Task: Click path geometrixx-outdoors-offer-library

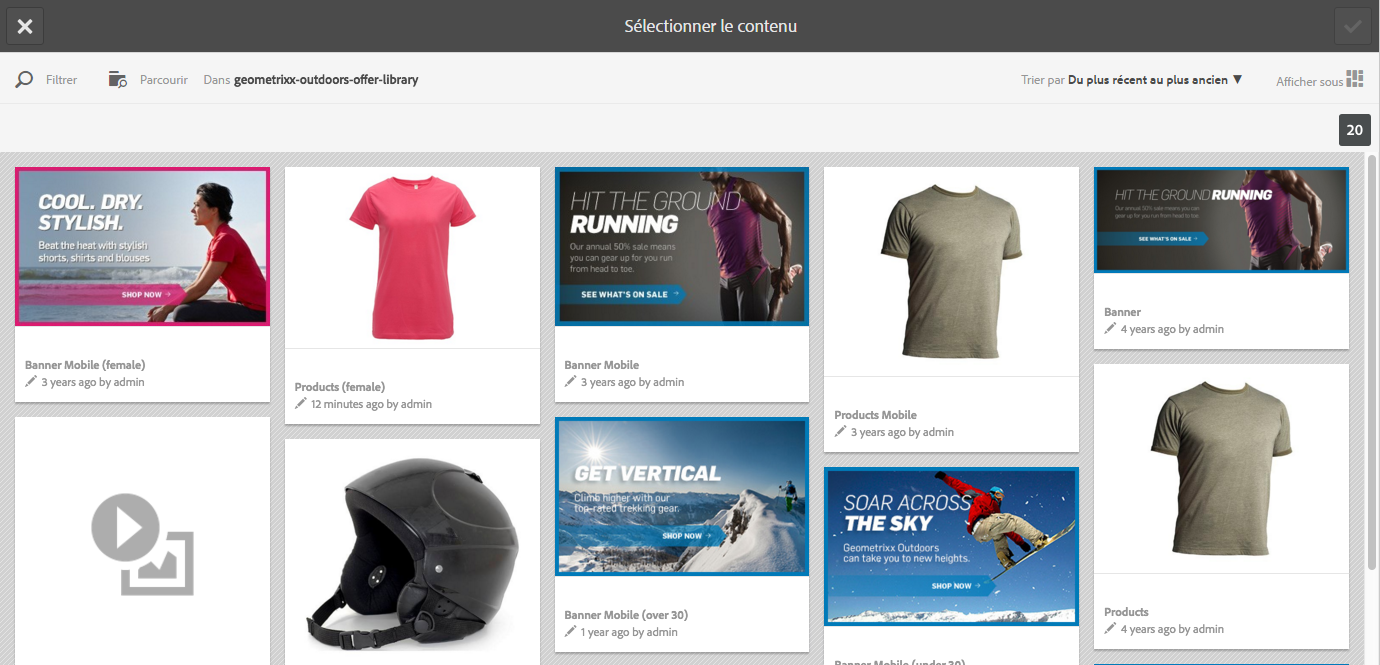Action: [326, 79]
